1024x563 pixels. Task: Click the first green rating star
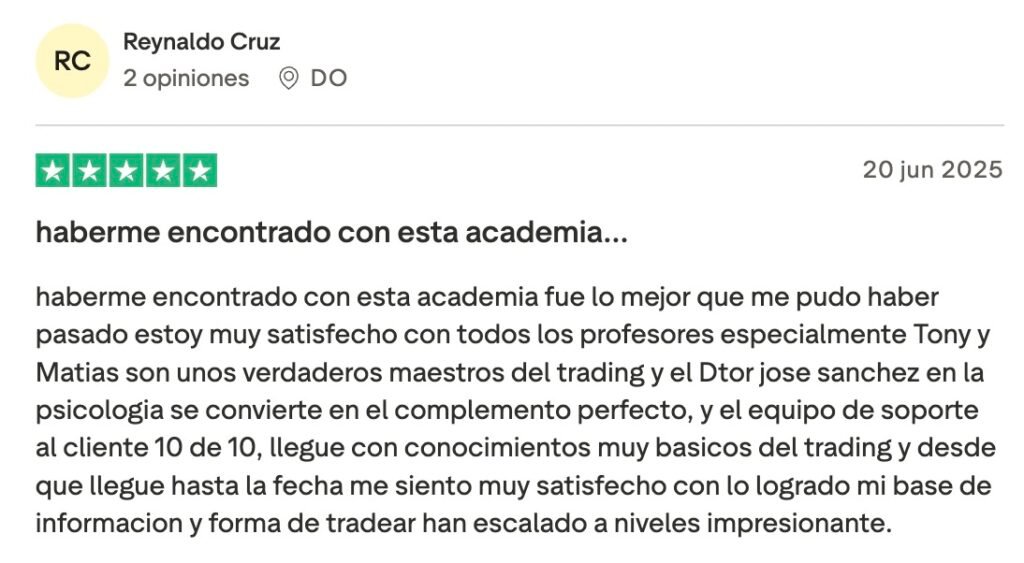pyautogui.click(x=53, y=170)
